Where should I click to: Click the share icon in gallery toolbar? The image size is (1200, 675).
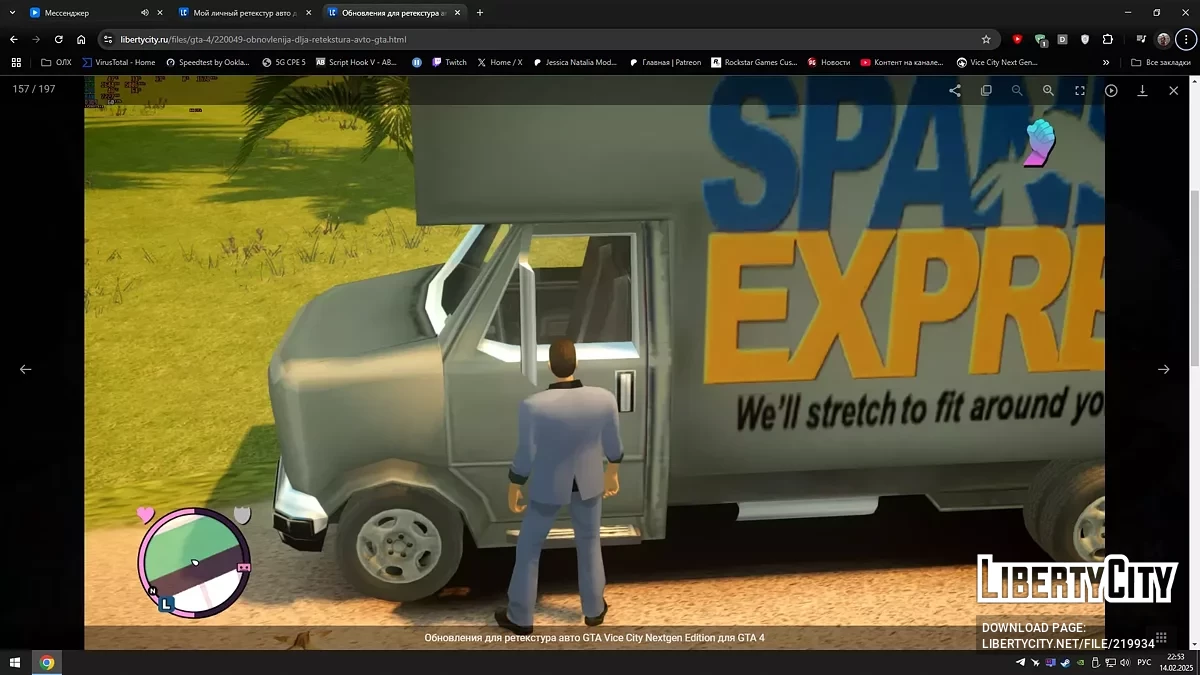point(955,90)
